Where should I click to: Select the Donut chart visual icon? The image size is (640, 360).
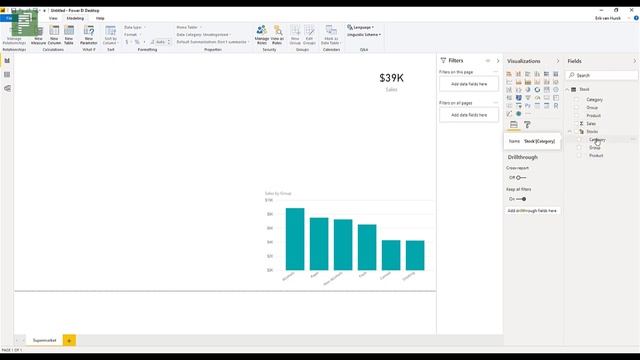tap(537, 90)
